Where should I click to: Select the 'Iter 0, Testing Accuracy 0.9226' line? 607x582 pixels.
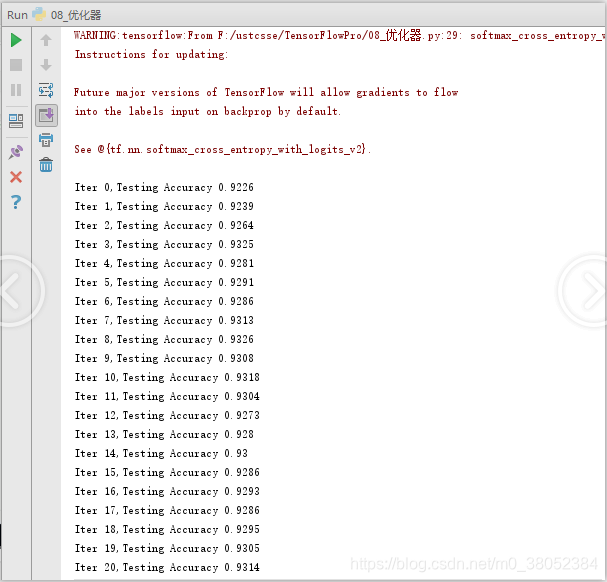(x=164, y=187)
